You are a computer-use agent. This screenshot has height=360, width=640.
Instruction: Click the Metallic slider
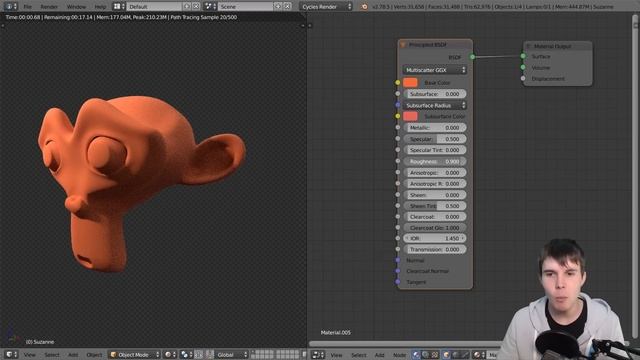435,128
